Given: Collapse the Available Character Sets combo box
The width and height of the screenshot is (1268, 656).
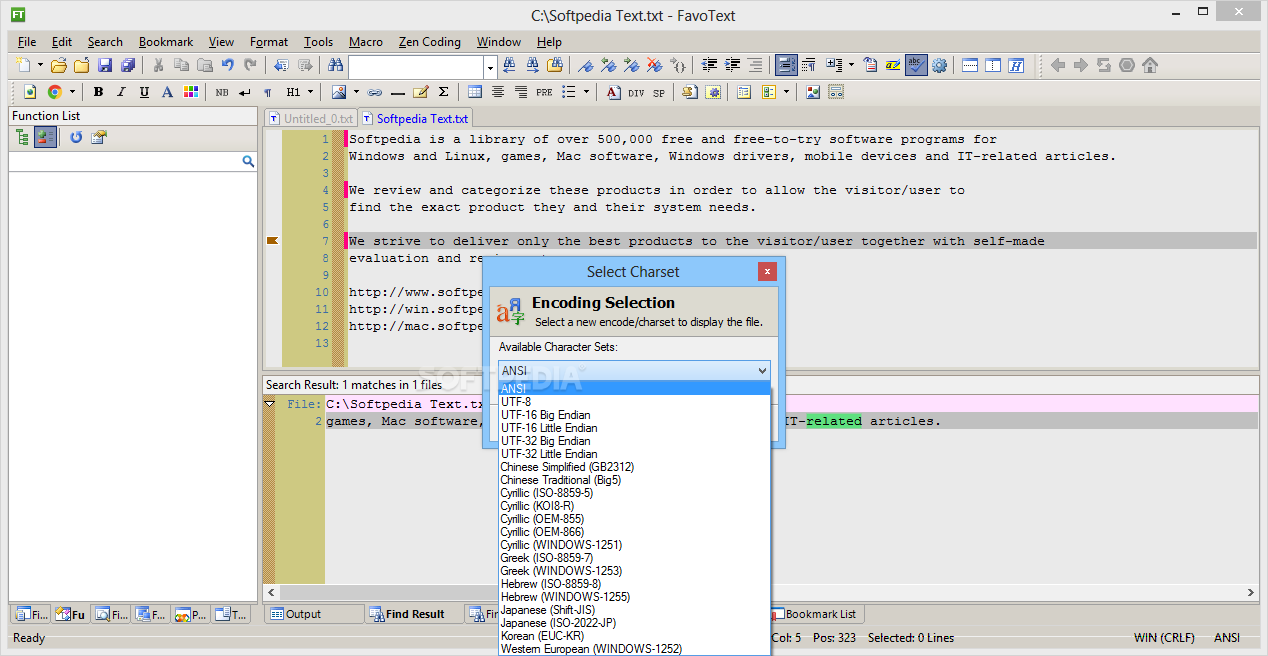Looking at the screenshot, I should coord(761,371).
